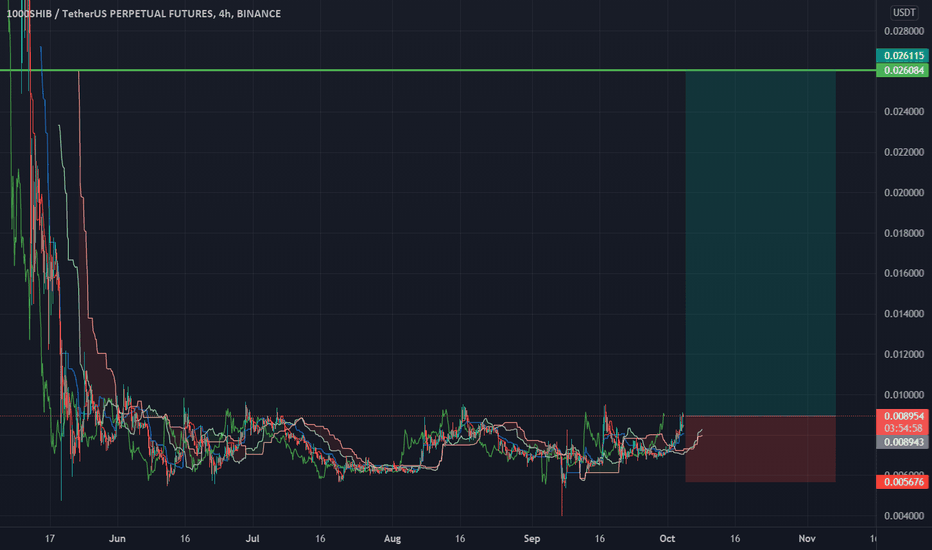Select the 0.026115 teal price label

902,56
